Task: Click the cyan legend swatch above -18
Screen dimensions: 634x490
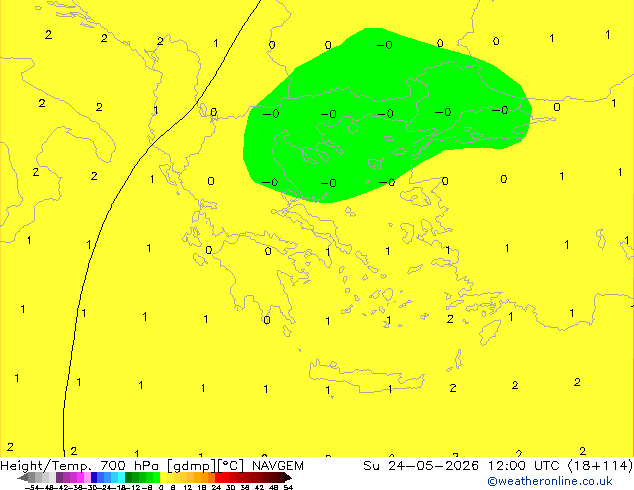Action: (121, 477)
